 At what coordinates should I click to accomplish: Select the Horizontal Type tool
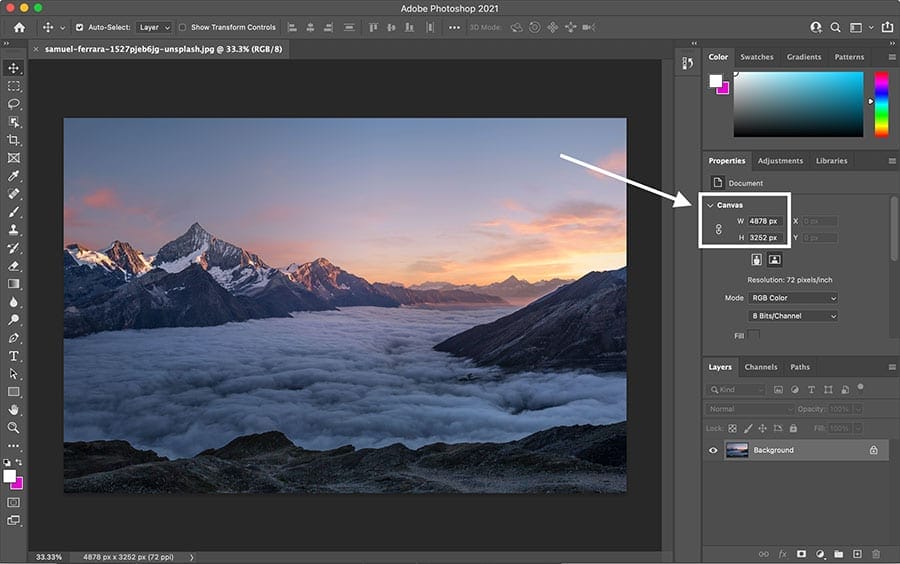click(14, 356)
